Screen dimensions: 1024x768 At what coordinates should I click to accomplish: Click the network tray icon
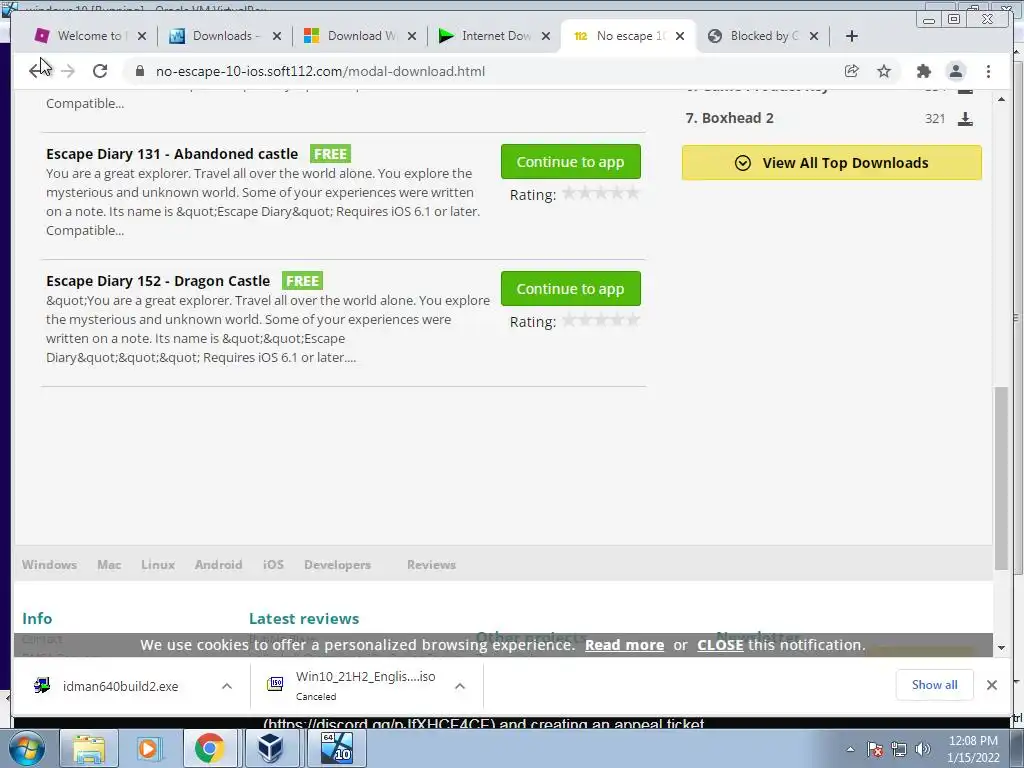[x=899, y=750]
